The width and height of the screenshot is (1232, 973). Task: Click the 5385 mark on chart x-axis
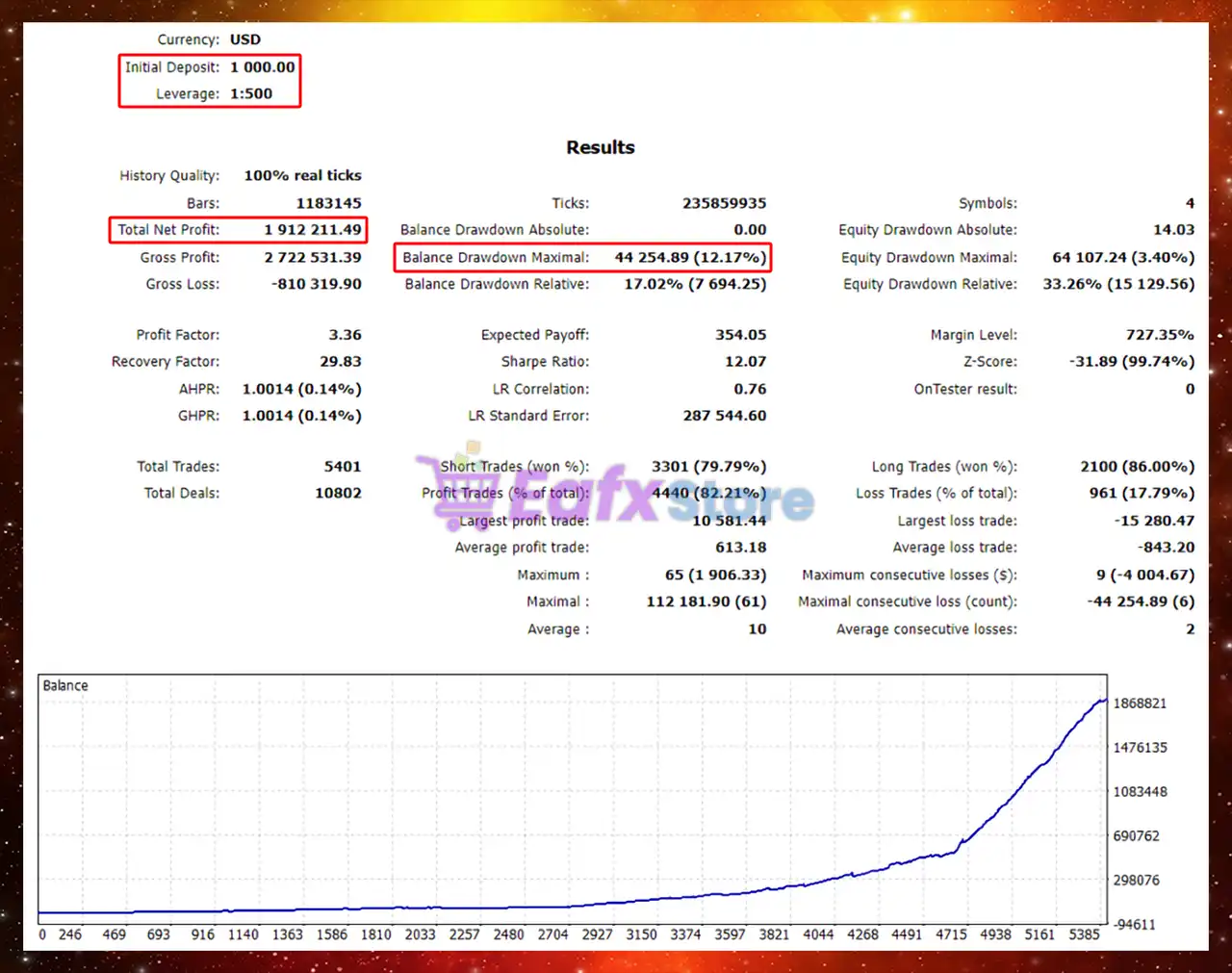click(x=1084, y=935)
